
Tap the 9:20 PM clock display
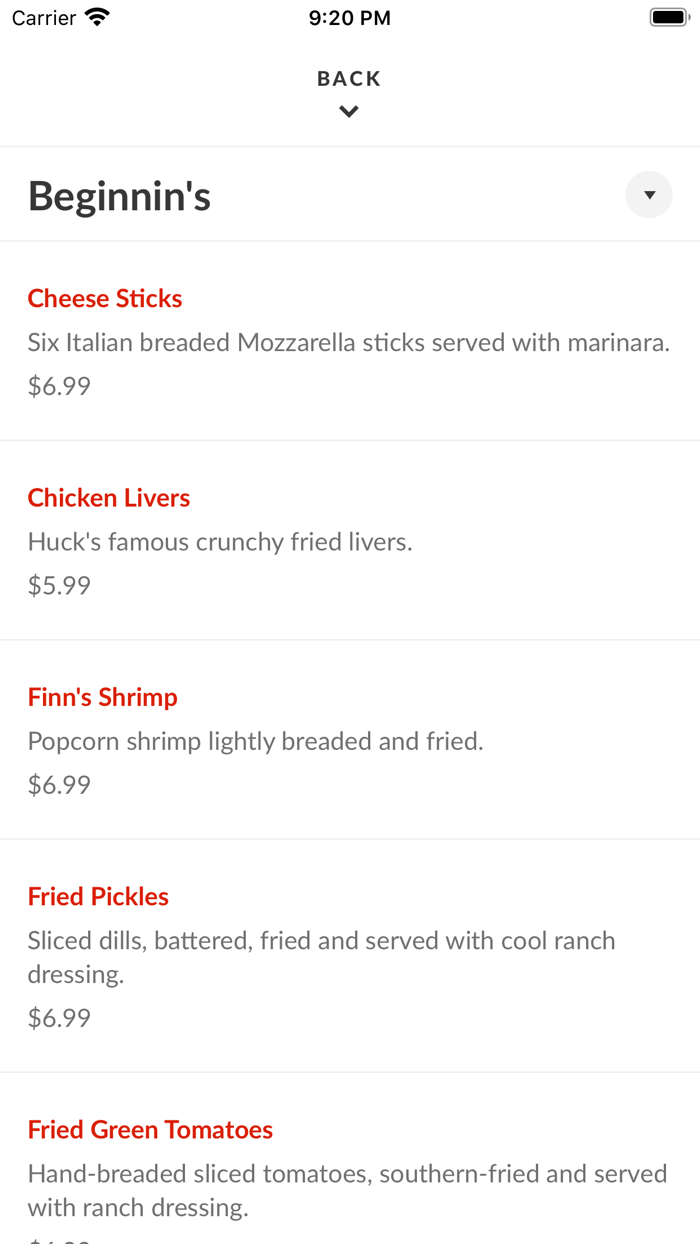click(x=349, y=17)
